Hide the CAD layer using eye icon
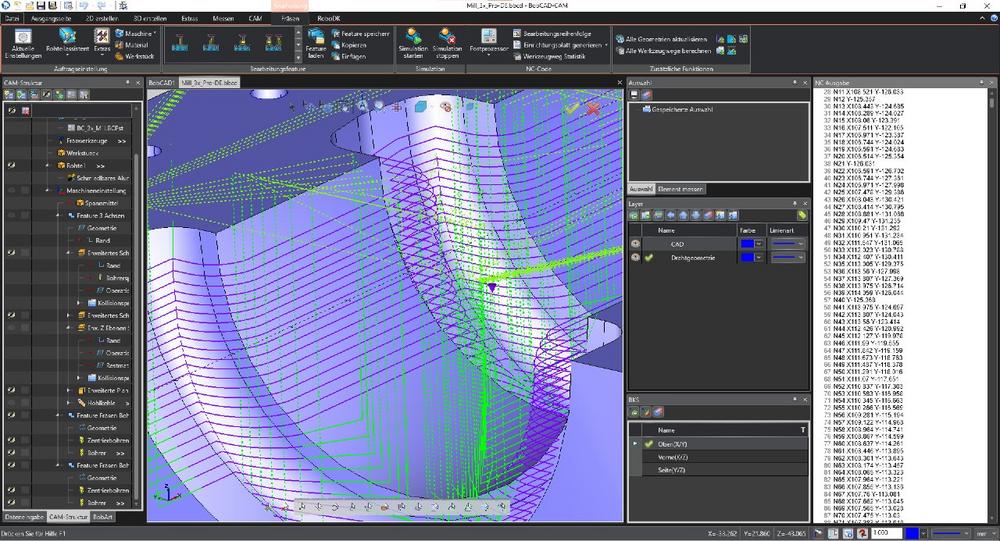This screenshot has width=1000, height=541. (x=635, y=243)
